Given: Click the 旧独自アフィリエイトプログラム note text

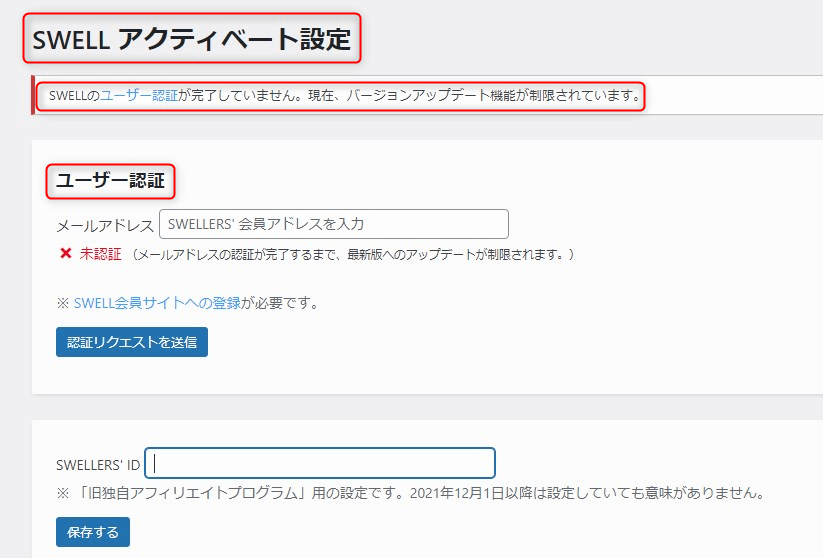Looking at the screenshot, I should coord(411,493).
